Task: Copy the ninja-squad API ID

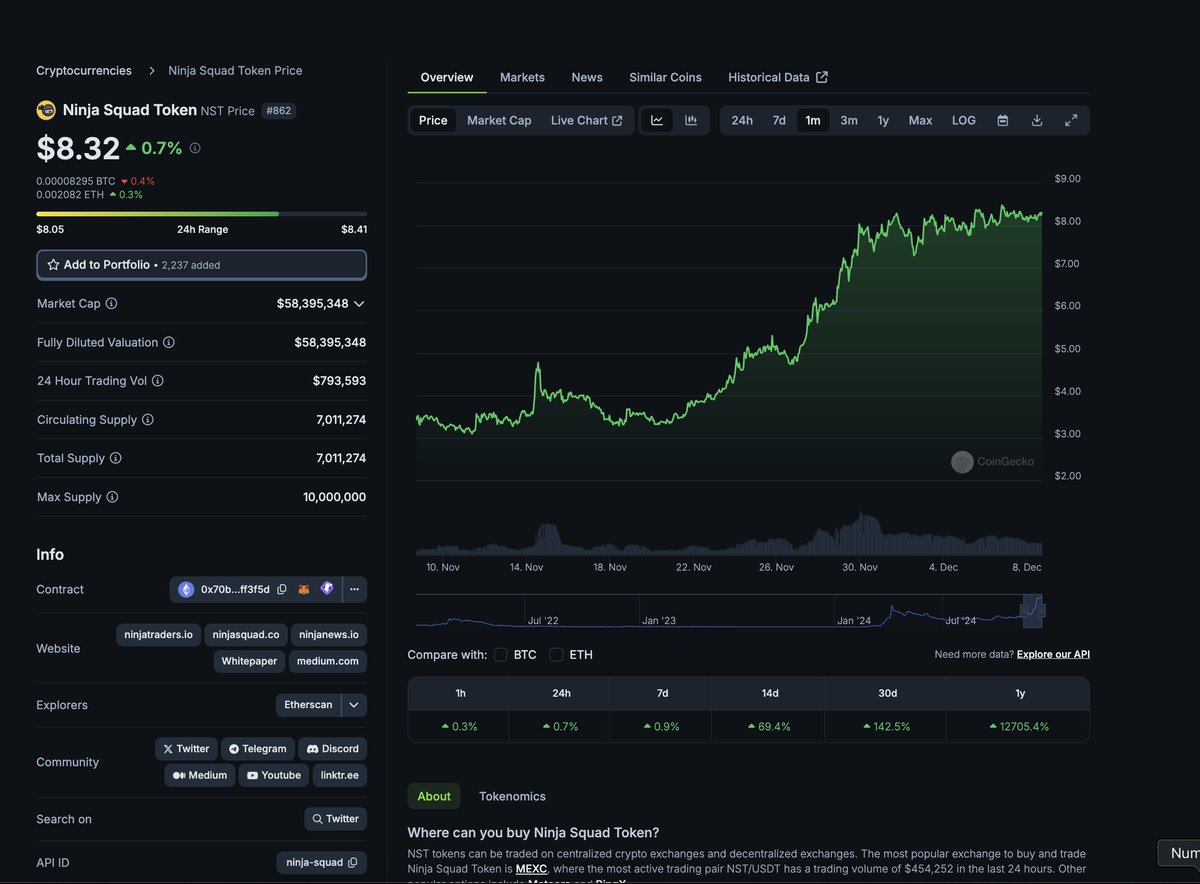Action: 353,863
